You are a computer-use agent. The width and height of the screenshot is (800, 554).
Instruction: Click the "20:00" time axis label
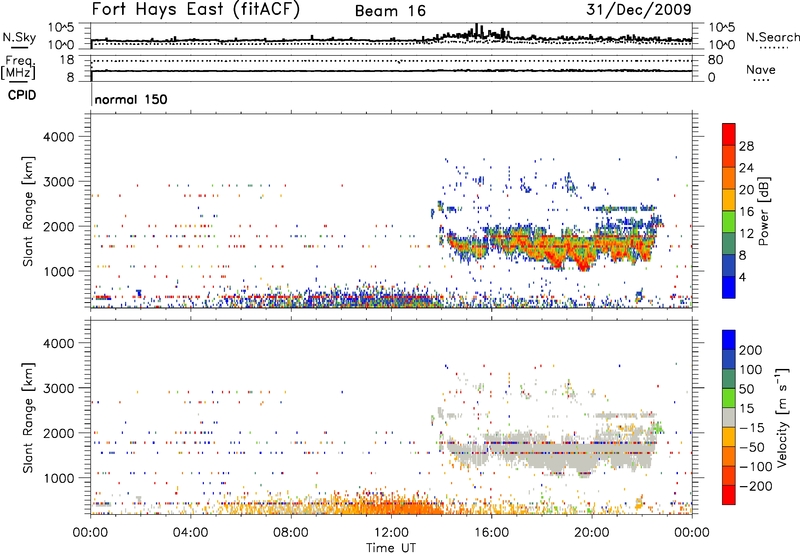tap(592, 533)
